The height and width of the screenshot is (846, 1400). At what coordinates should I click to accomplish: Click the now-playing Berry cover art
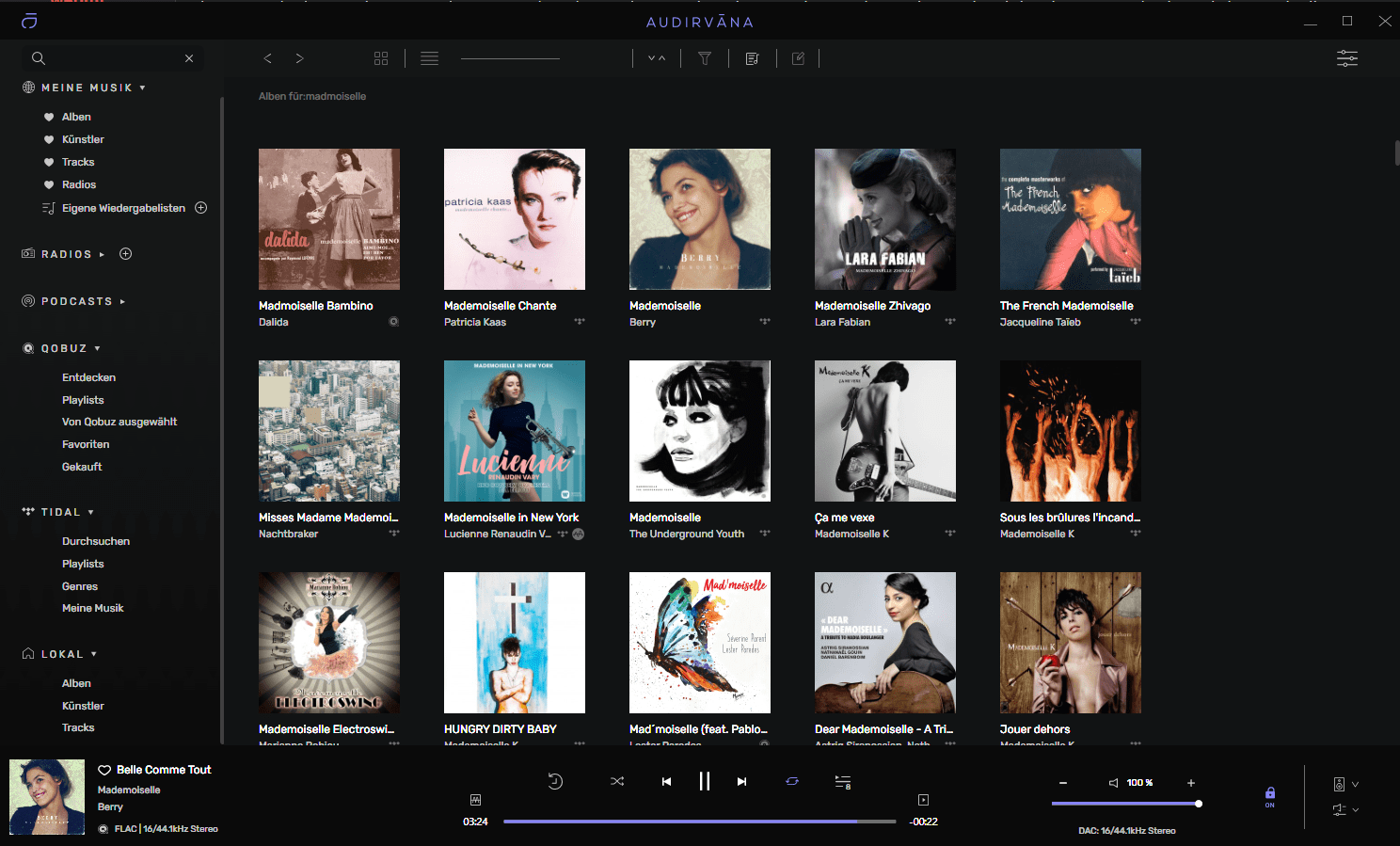47,797
